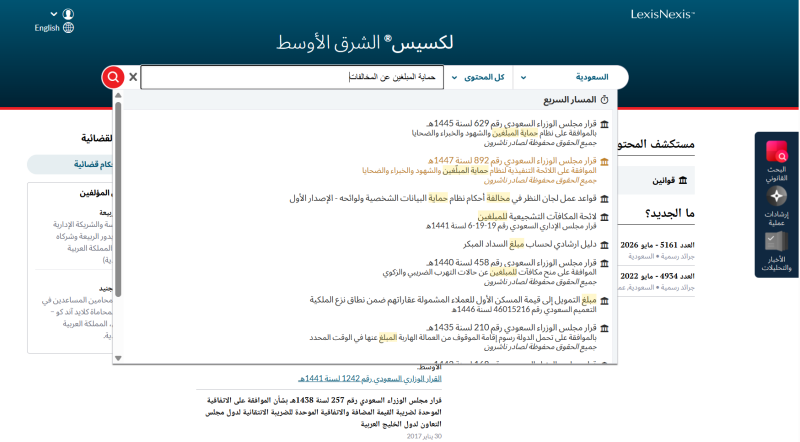
Task: Expand the السعودية jurisdiction dropdown
Action: [565, 77]
